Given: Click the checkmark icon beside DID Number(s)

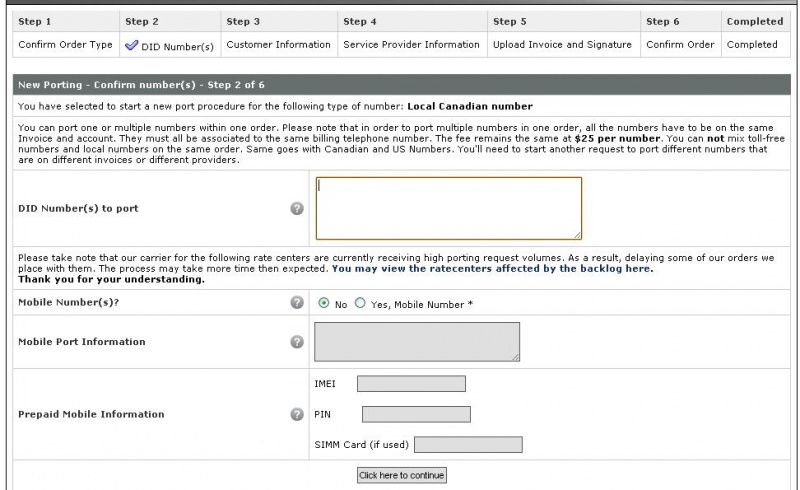Looking at the screenshot, I should [132, 45].
